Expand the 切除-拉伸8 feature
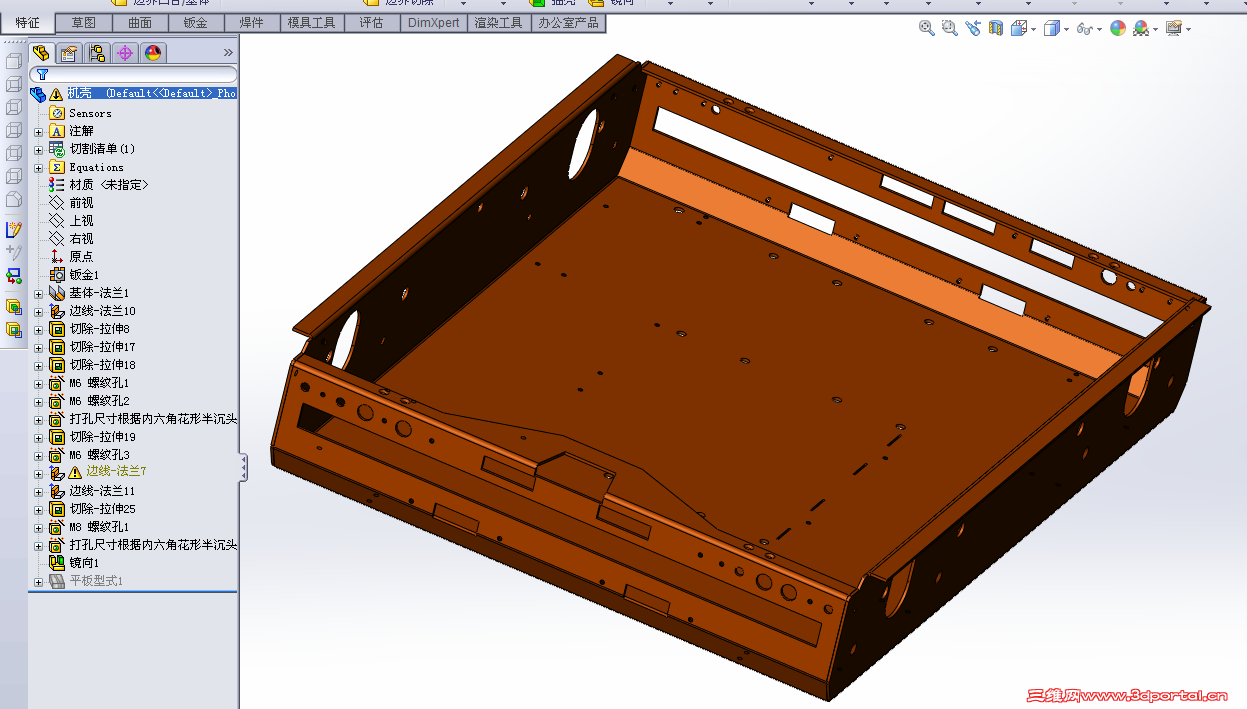The image size is (1247, 709). [39, 329]
